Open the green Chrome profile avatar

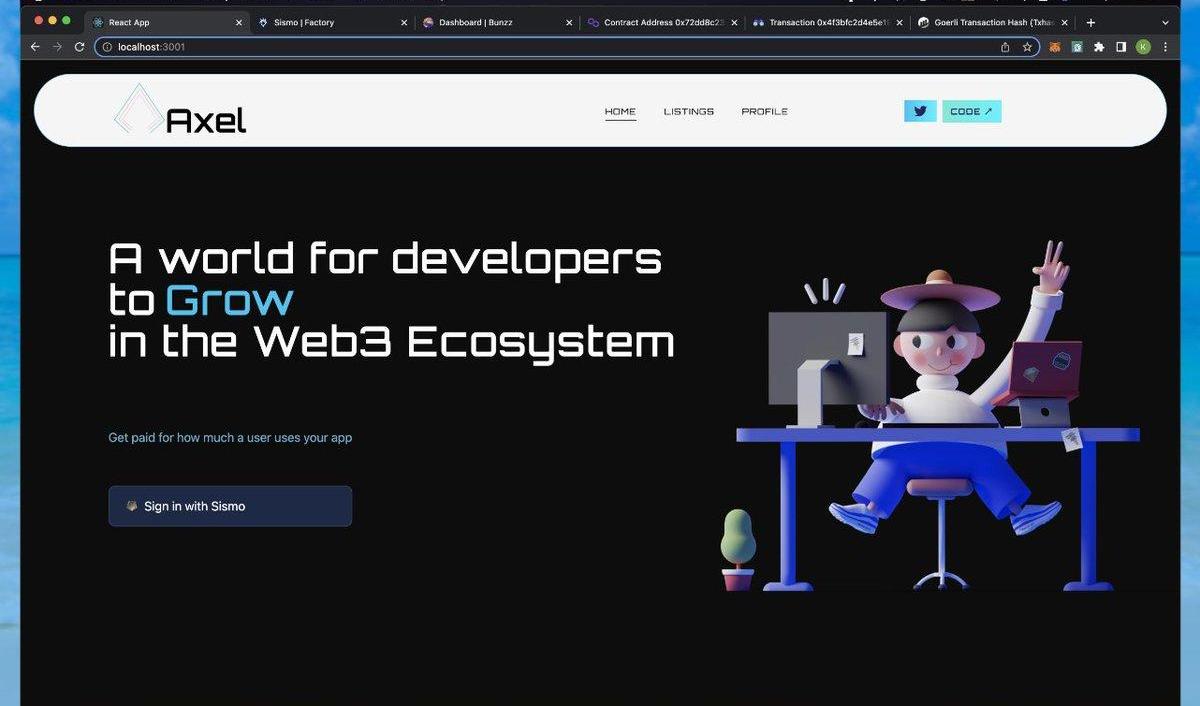1143,47
